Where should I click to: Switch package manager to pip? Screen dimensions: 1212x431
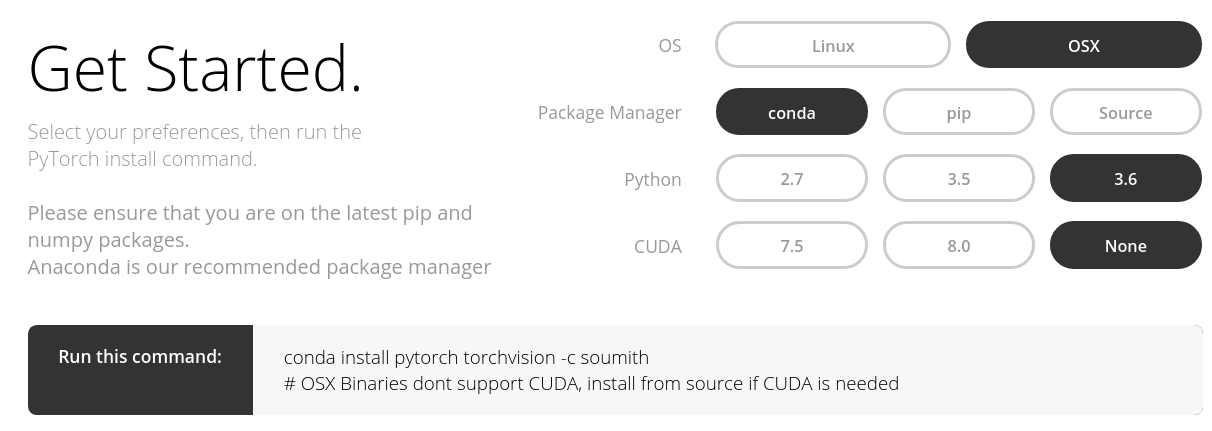pyautogui.click(x=958, y=112)
